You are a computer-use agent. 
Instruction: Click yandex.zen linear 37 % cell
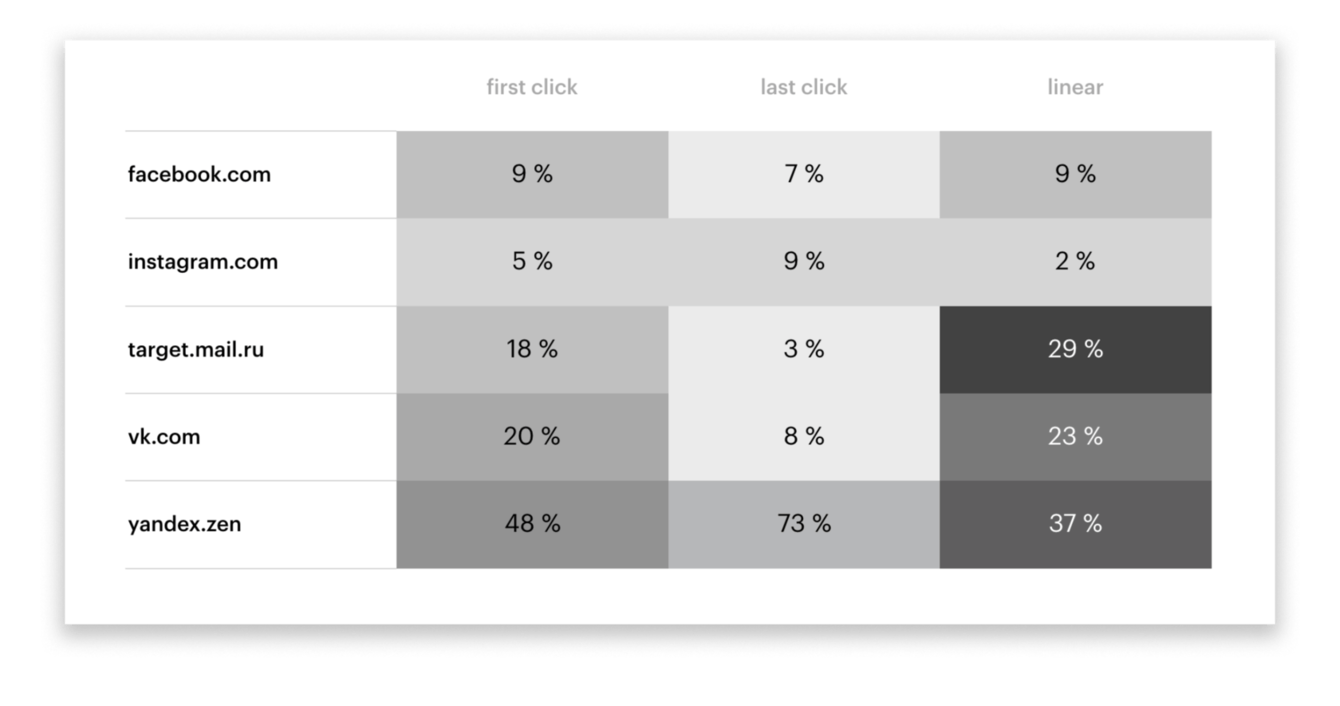click(1075, 524)
